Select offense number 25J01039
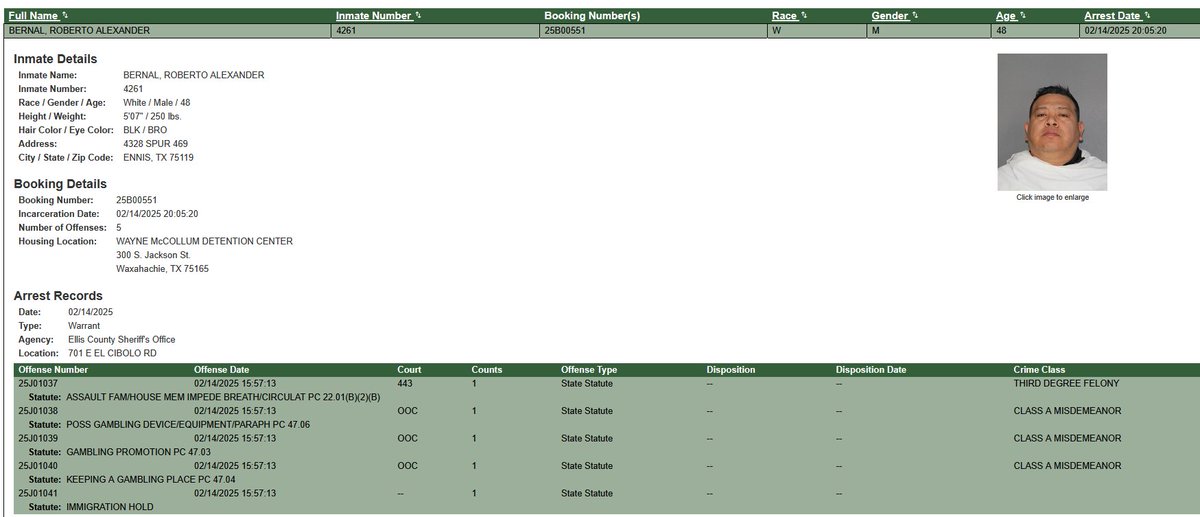Screen dimensions: 1200x517 click(38, 439)
